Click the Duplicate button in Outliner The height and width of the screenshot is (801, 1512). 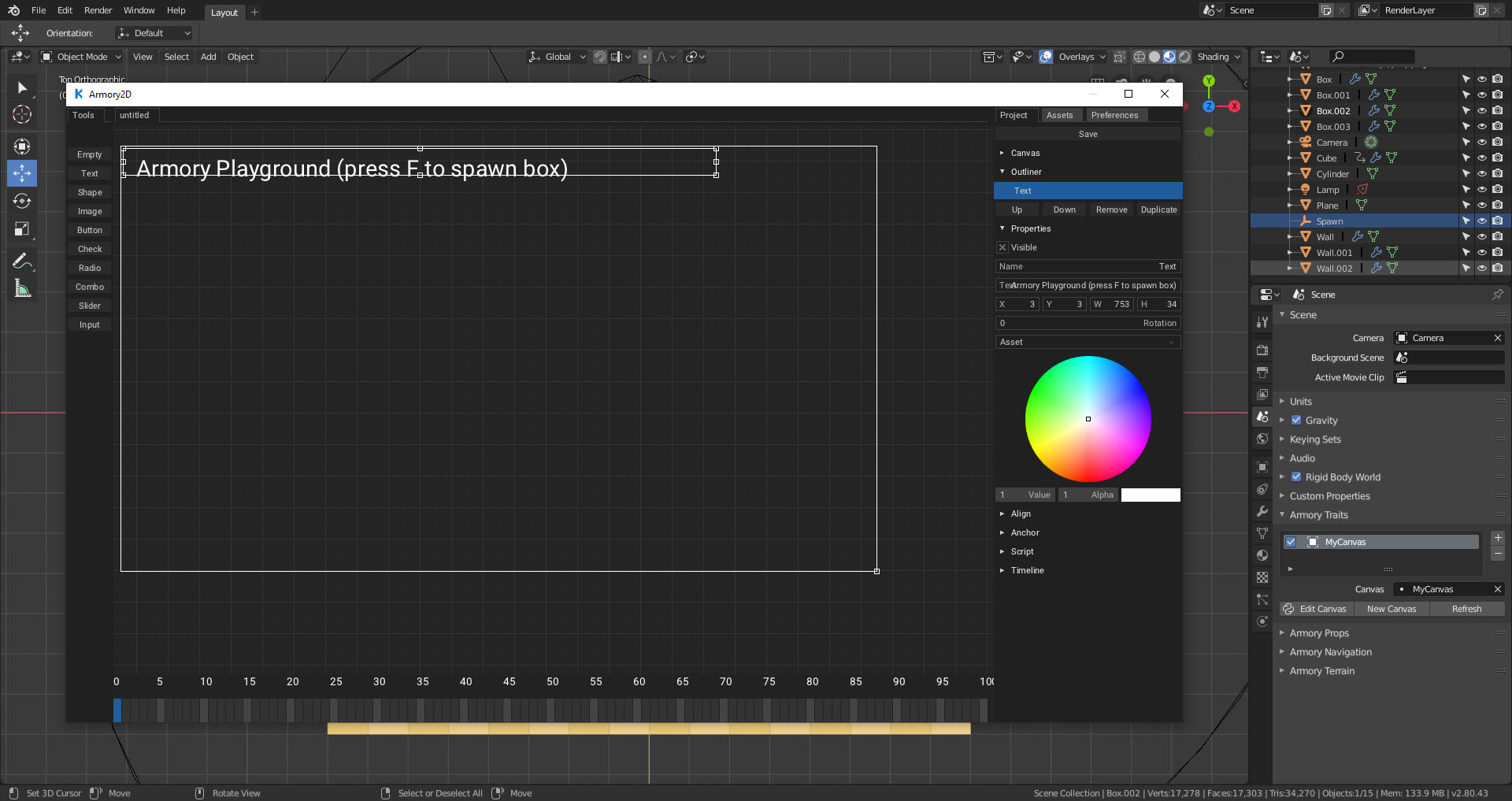pos(1158,210)
